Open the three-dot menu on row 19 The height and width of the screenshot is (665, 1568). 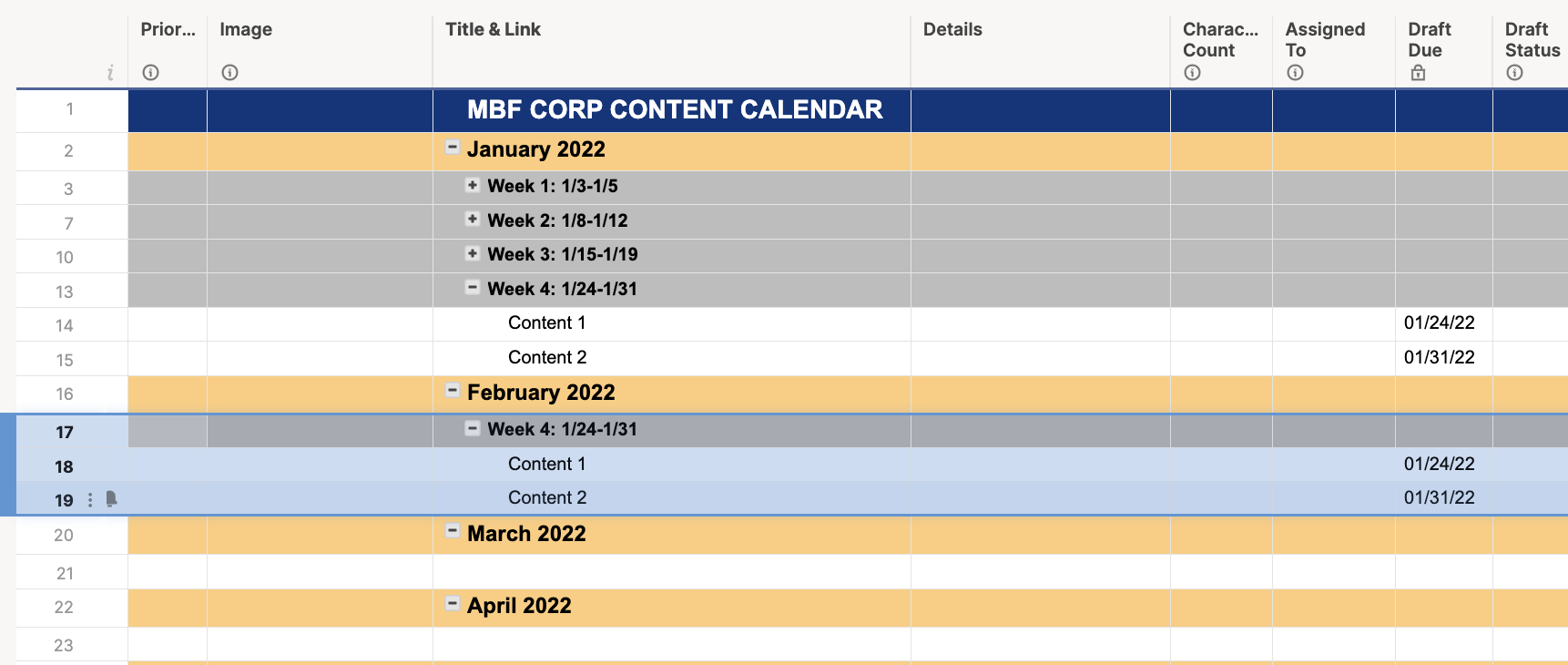[x=90, y=499]
